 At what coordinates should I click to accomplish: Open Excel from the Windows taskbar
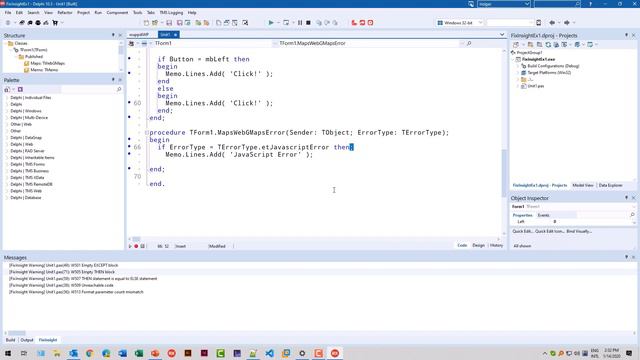click(x=139, y=353)
